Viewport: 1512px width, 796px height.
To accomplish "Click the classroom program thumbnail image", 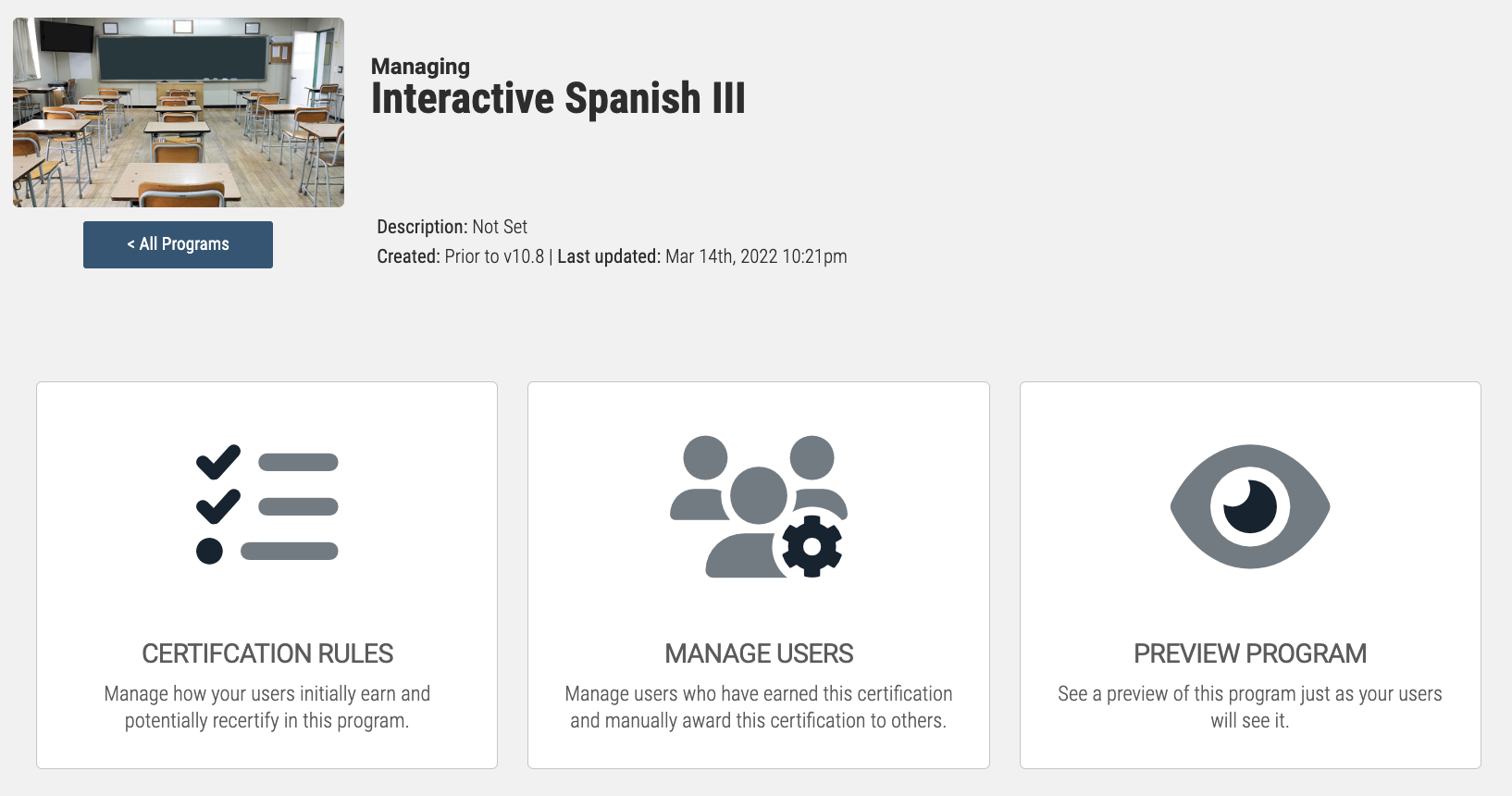I will [x=179, y=112].
